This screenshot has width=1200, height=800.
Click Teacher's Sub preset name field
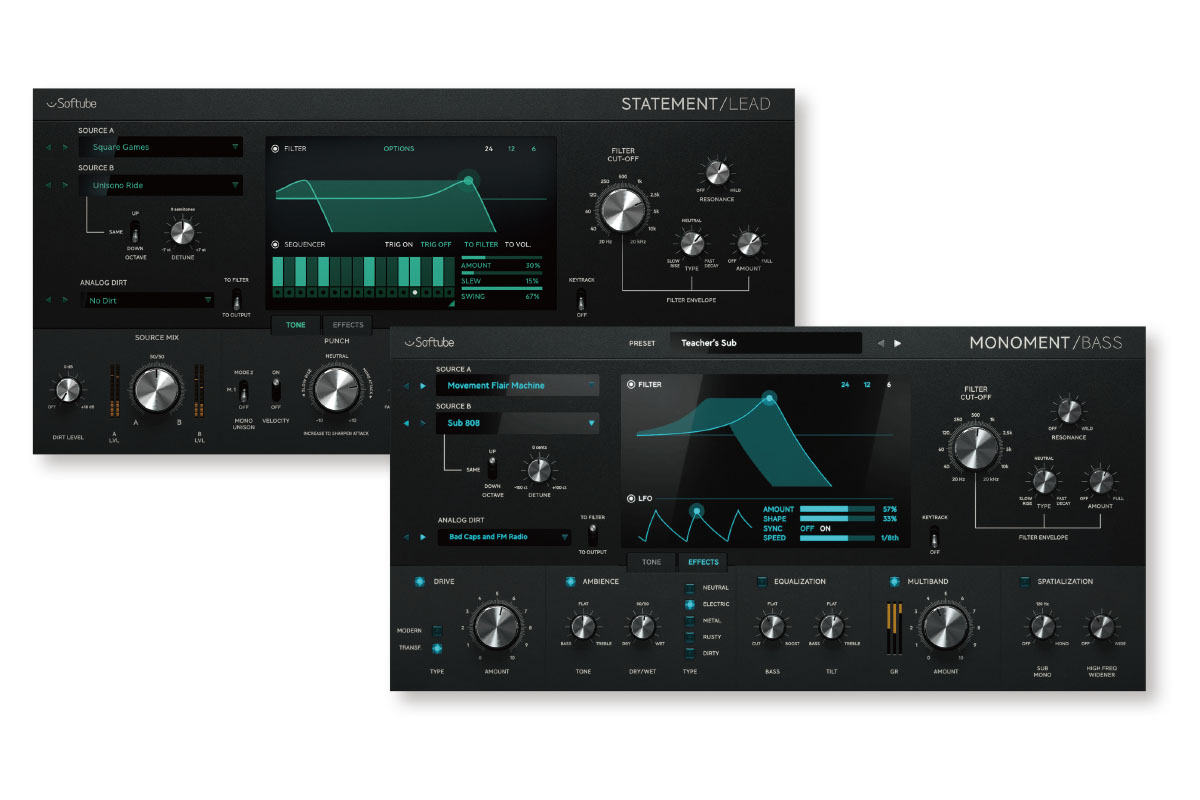766,343
